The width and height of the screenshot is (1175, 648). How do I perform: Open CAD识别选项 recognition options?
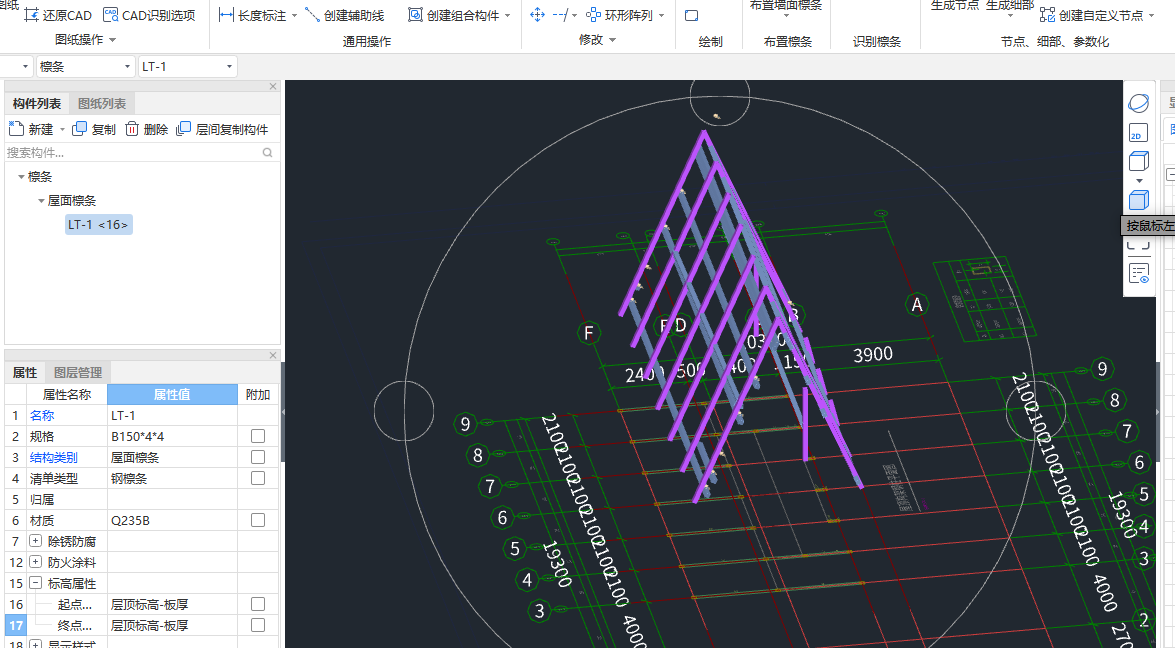coord(149,15)
